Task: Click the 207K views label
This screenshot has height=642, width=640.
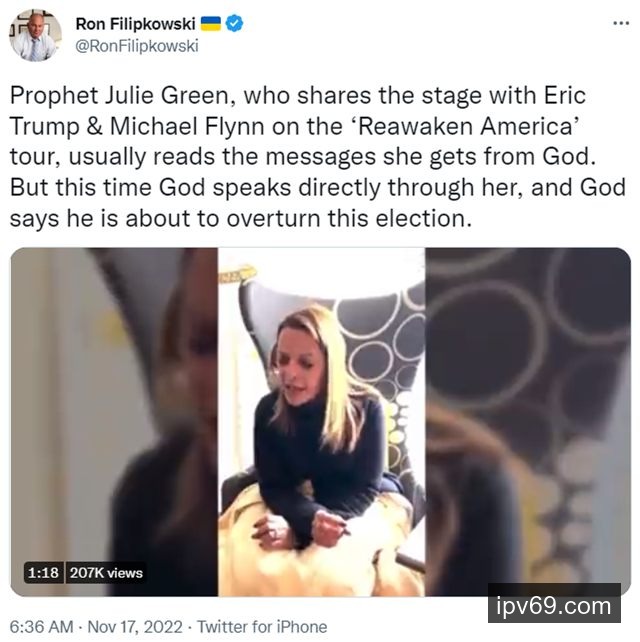Action: pos(106,572)
